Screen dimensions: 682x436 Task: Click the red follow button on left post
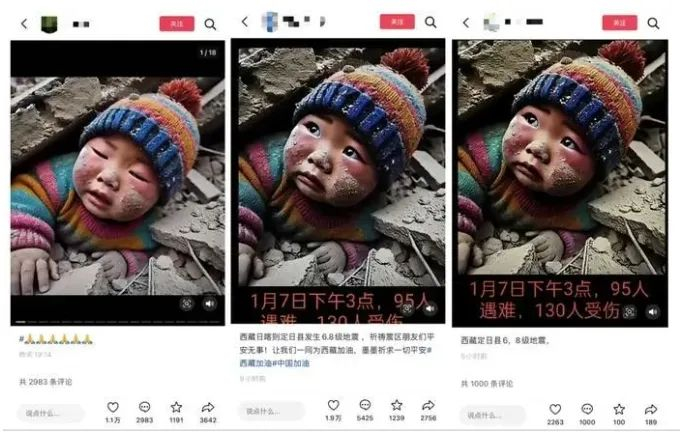(177, 23)
